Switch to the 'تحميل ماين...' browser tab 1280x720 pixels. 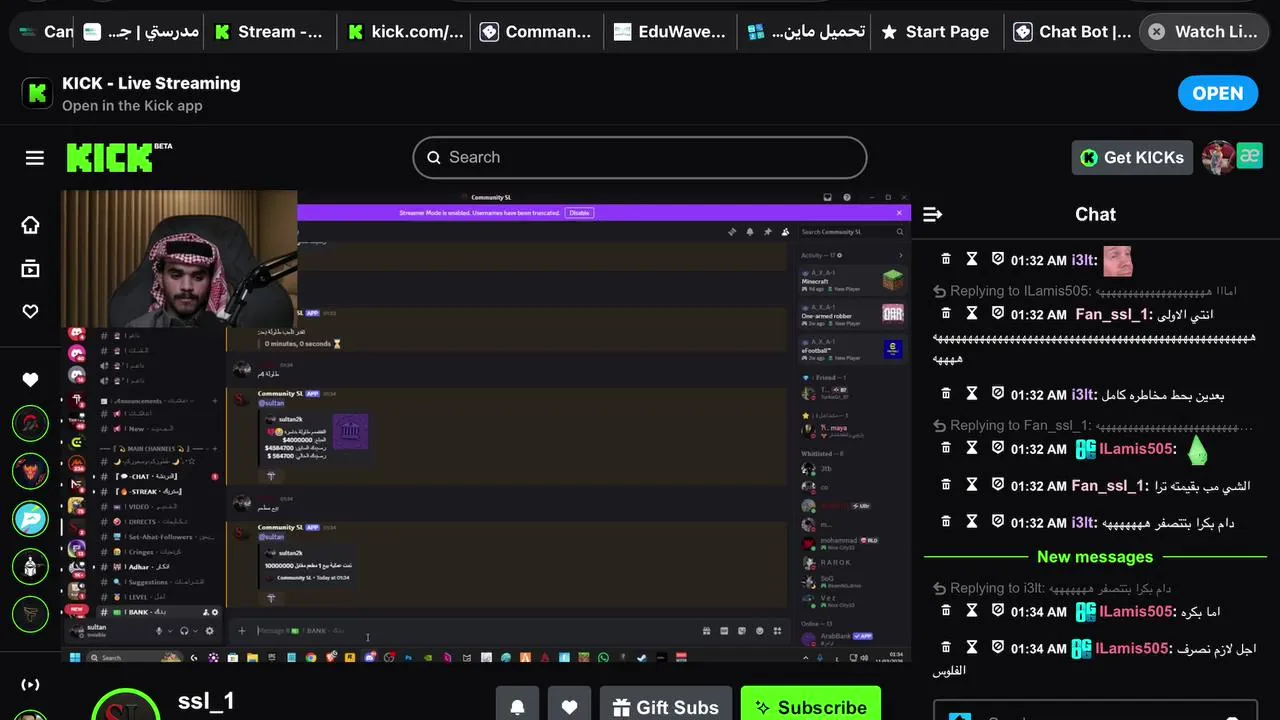(805, 32)
